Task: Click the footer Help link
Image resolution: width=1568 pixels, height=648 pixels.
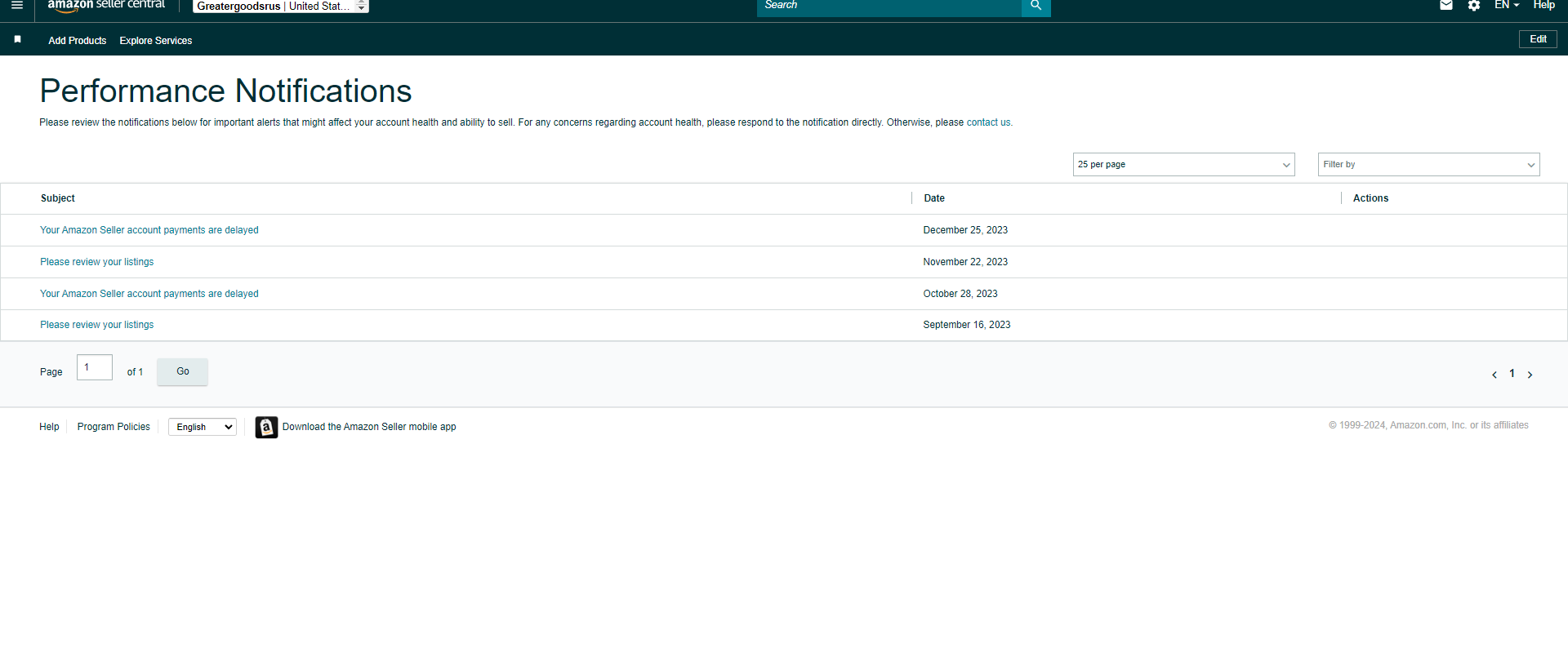Action: click(49, 427)
